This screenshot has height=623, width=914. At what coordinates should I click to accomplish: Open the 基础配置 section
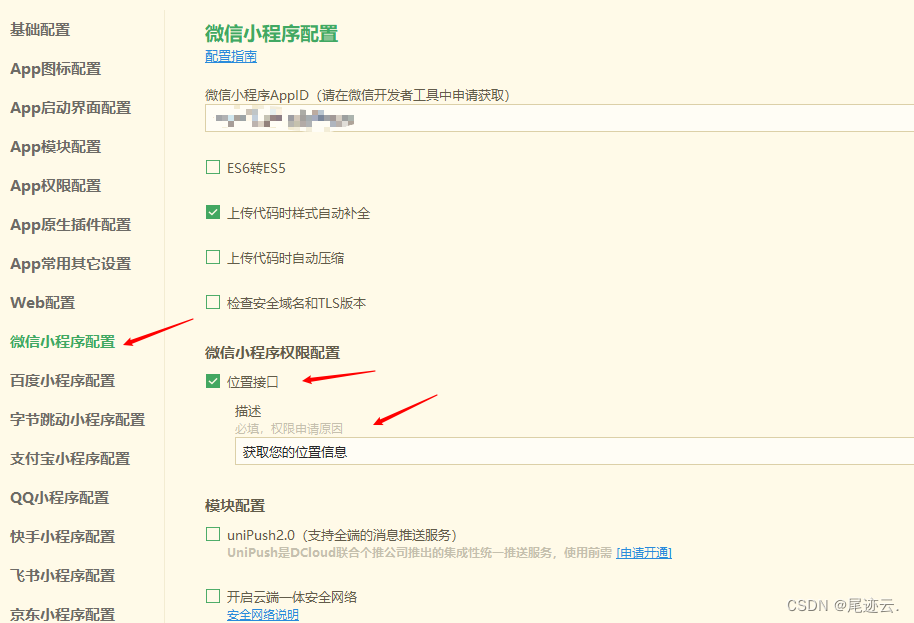pyautogui.click(x=40, y=30)
